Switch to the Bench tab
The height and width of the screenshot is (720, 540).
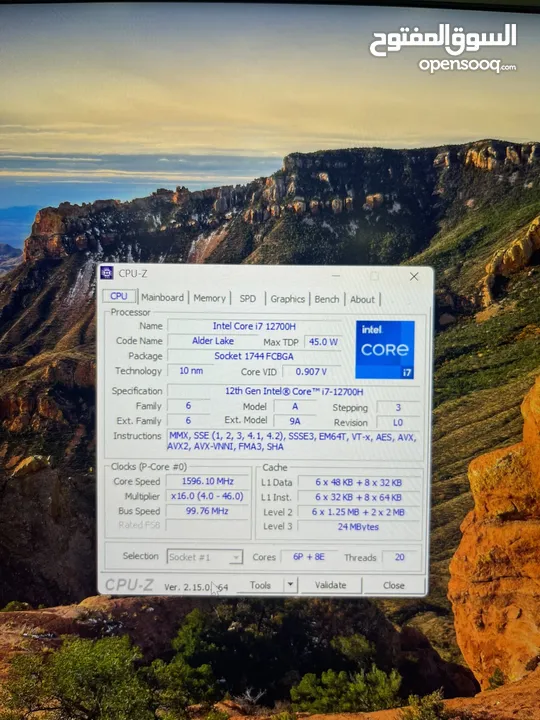(326, 299)
